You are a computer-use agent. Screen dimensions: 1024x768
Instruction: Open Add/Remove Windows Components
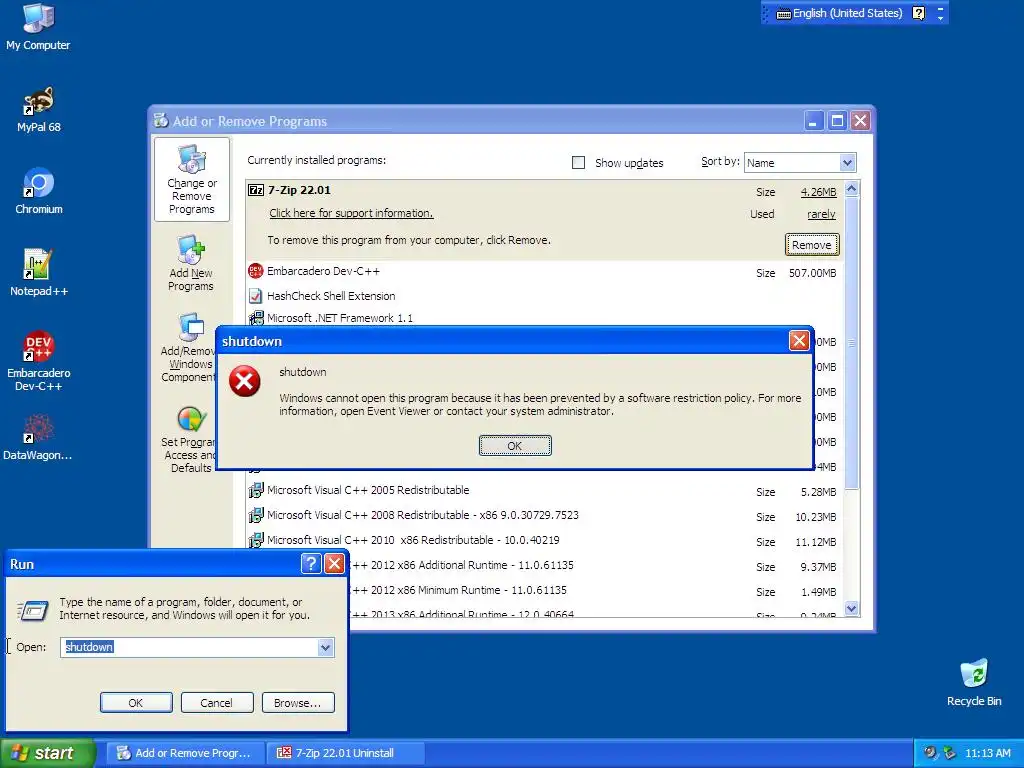[x=189, y=348]
